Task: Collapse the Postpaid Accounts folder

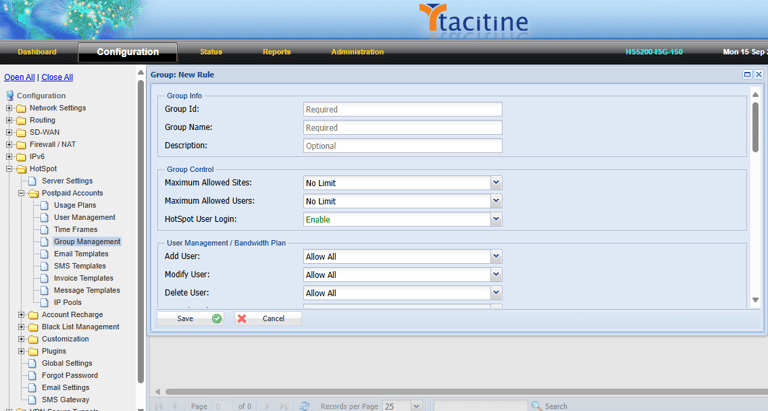Action: tap(21, 193)
